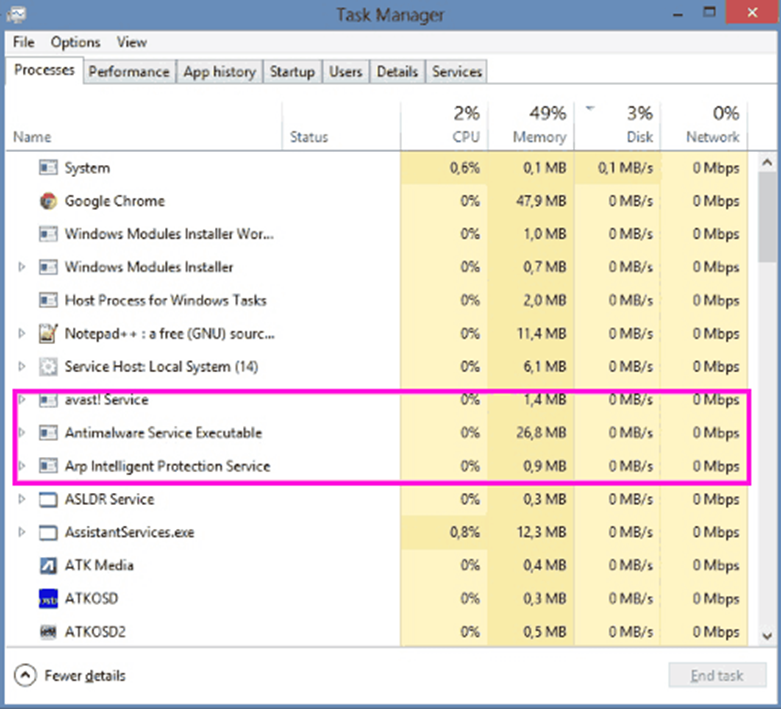The height and width of the screenshot is (709, 781).
Task: Sort by the CPU column header
Action: (x=444, y=126)
